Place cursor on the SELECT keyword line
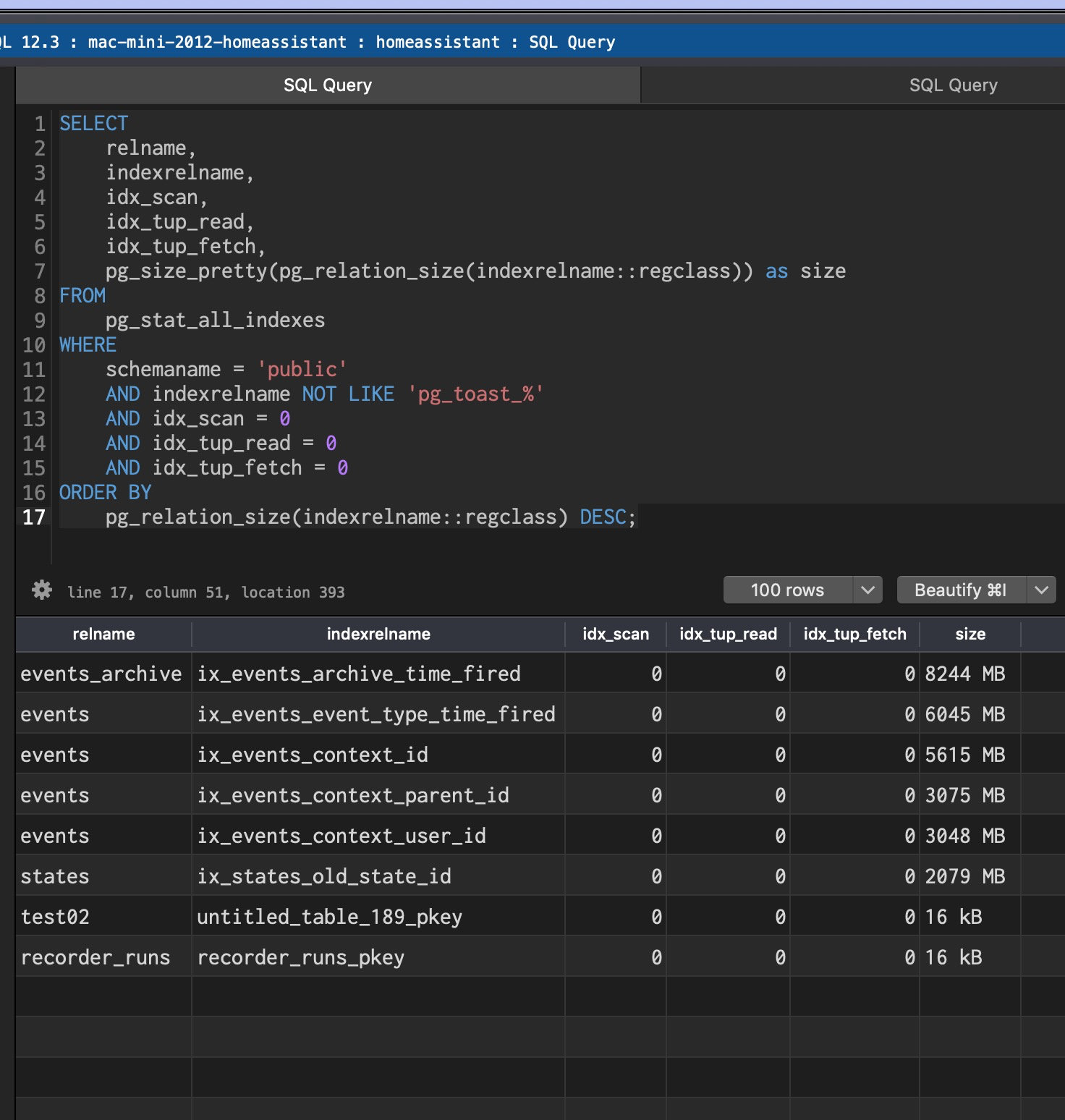The height and width of the screenshot is (1120, 1065). pyautogui.click(x=94, y=124)
